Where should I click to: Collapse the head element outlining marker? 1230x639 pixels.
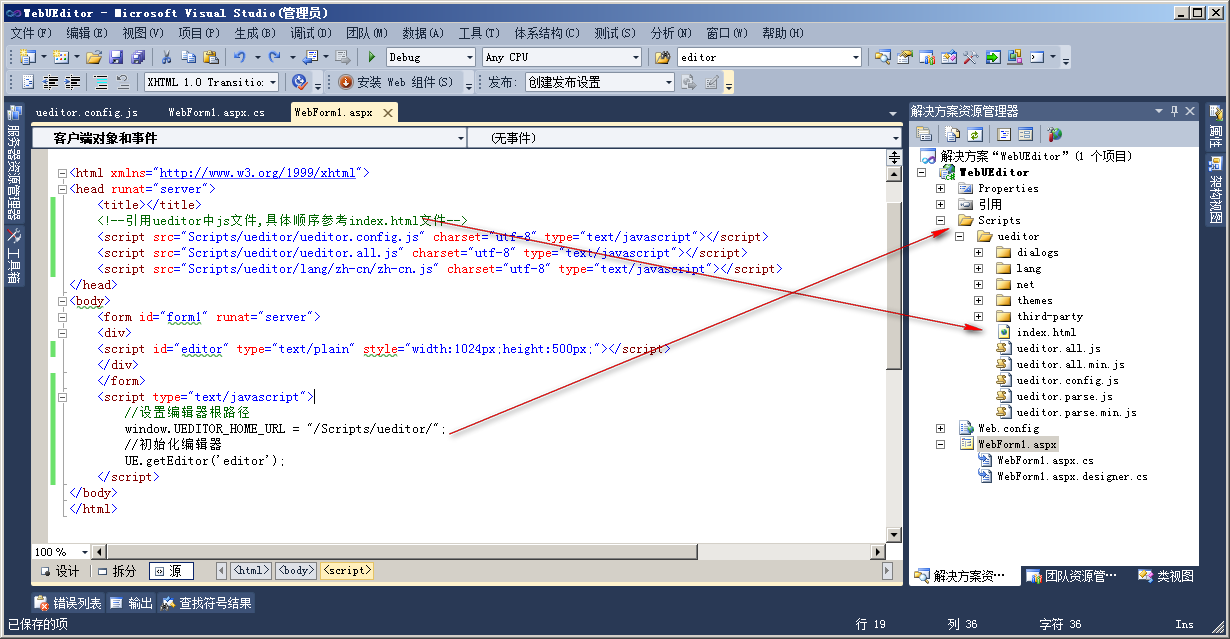pos(62,189)
